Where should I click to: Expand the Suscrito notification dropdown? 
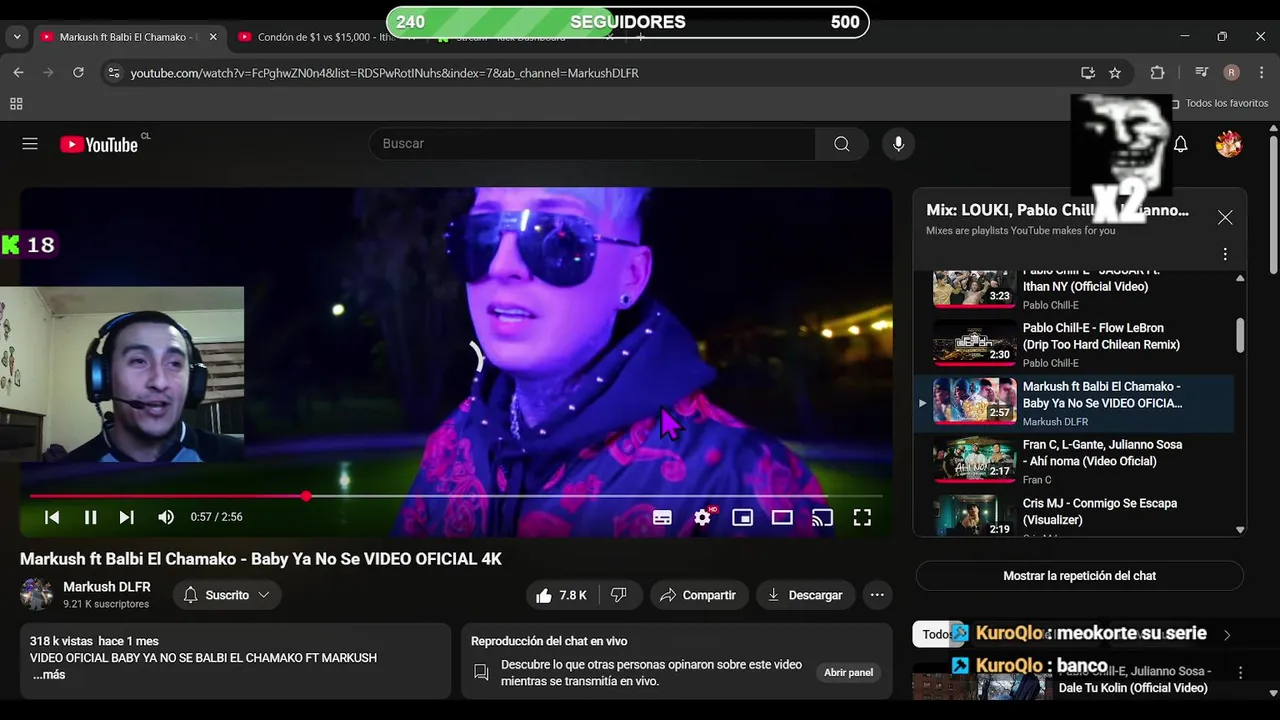227,595
